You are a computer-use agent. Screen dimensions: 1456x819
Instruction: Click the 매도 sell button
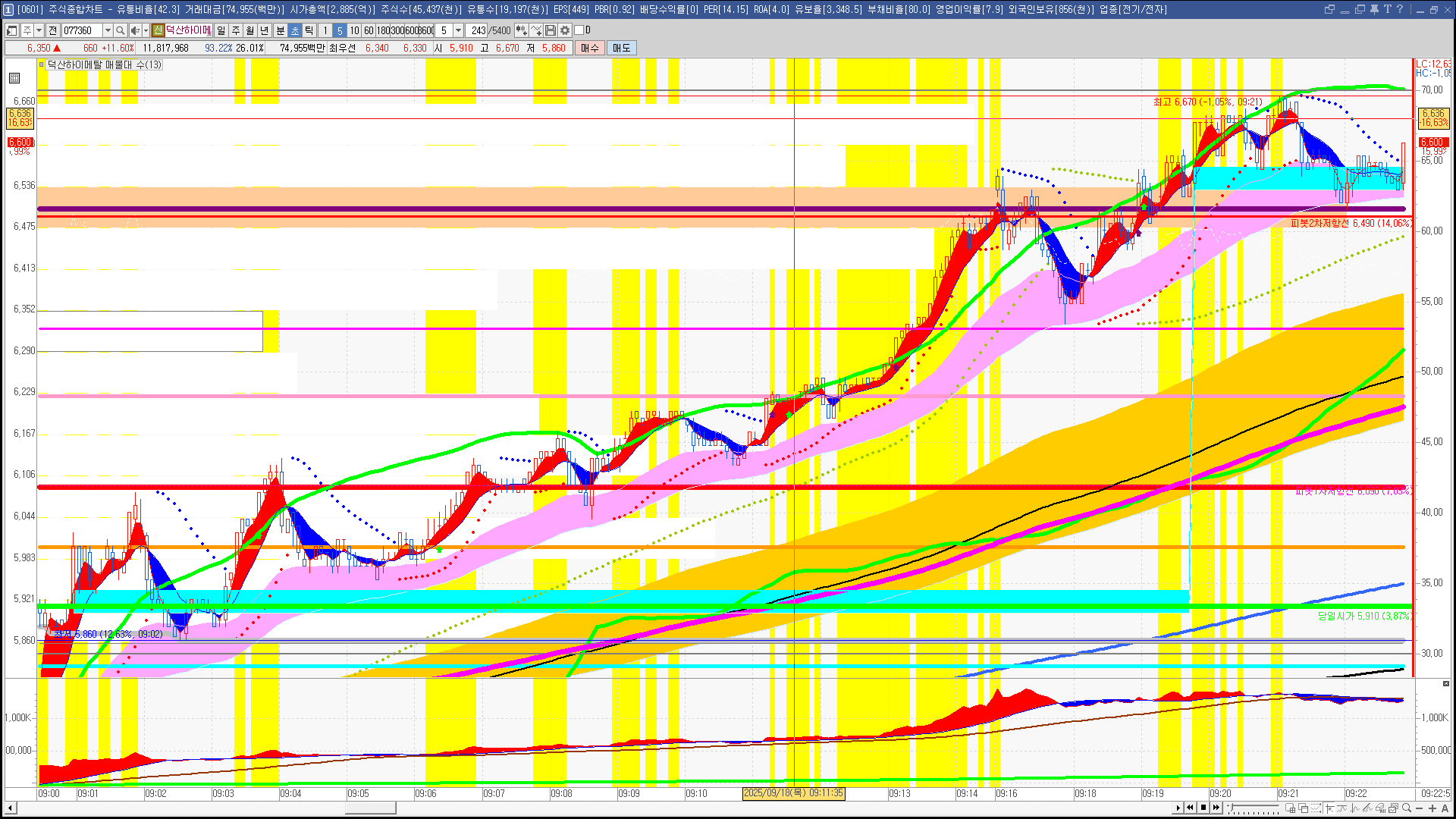pos(621,48)
